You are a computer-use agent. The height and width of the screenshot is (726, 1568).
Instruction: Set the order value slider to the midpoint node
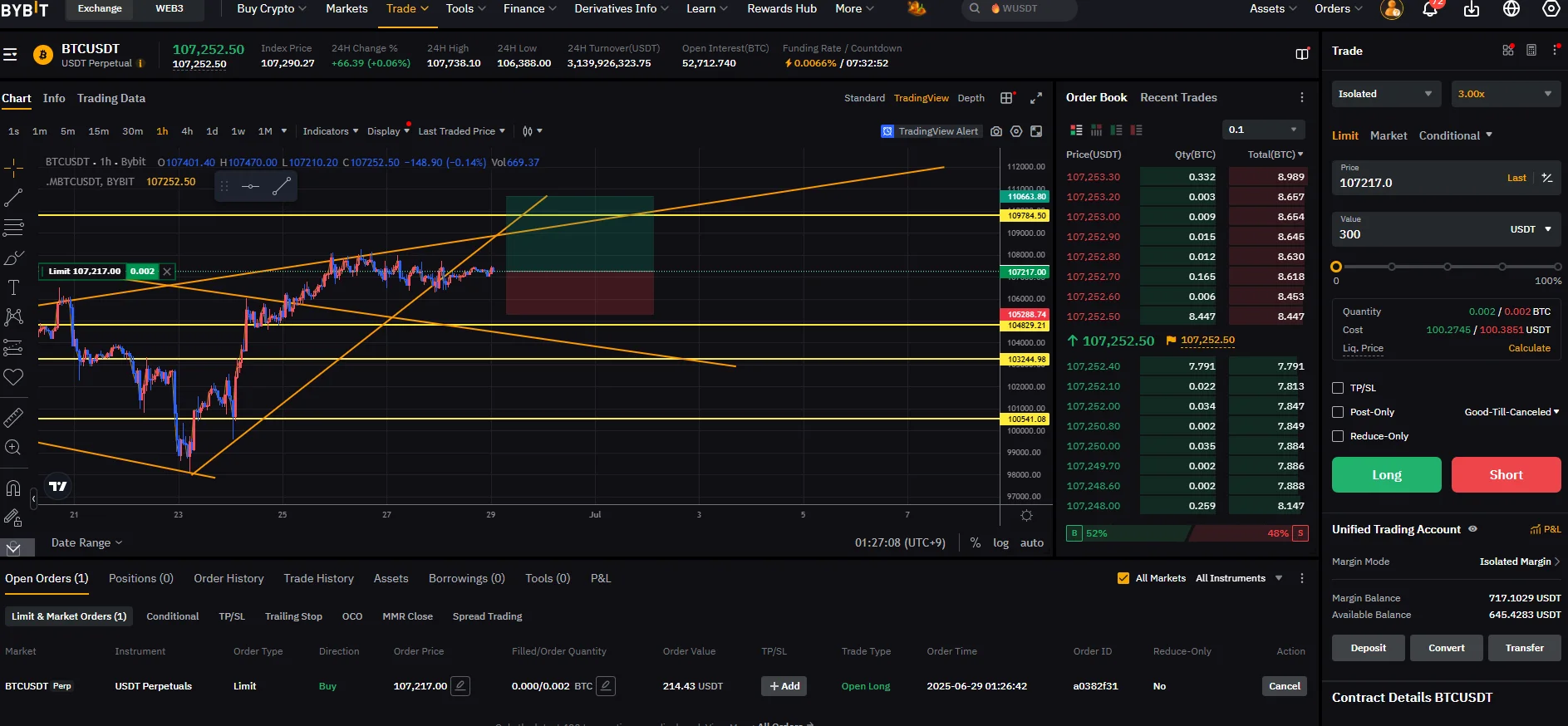click(1448, 267)
